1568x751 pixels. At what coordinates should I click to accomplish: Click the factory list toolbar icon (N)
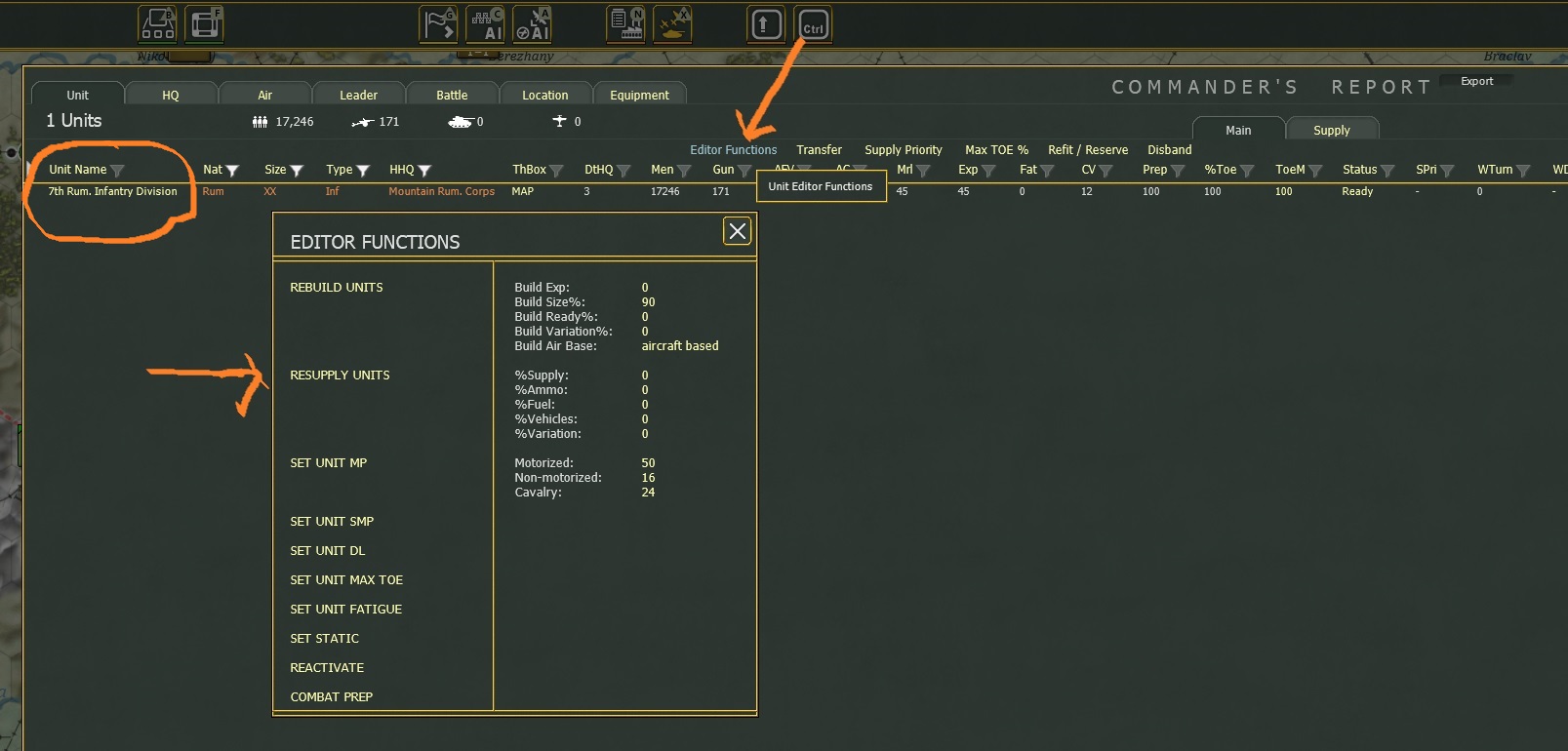(x=625, y=24)
